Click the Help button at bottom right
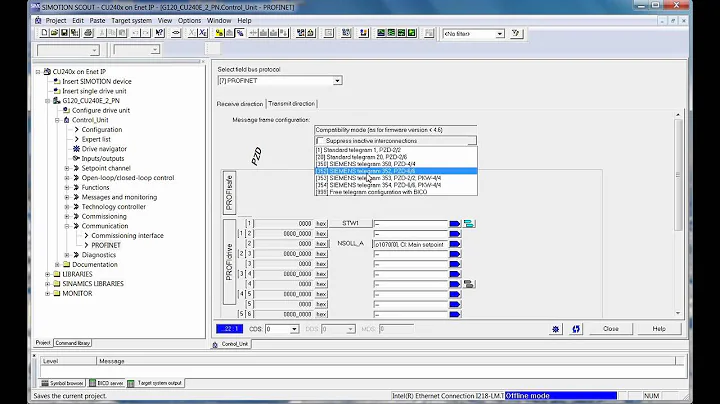Image resolution: width=720 pixels, height=404 pixels. point(659,329)
